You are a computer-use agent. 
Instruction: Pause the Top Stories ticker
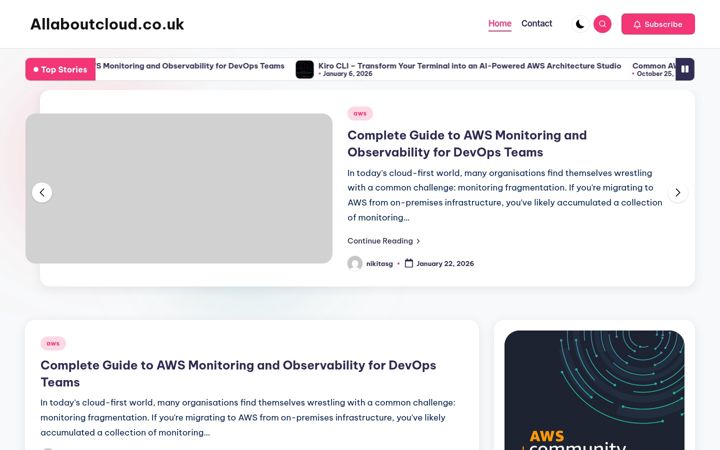click(x=685, y=69)
